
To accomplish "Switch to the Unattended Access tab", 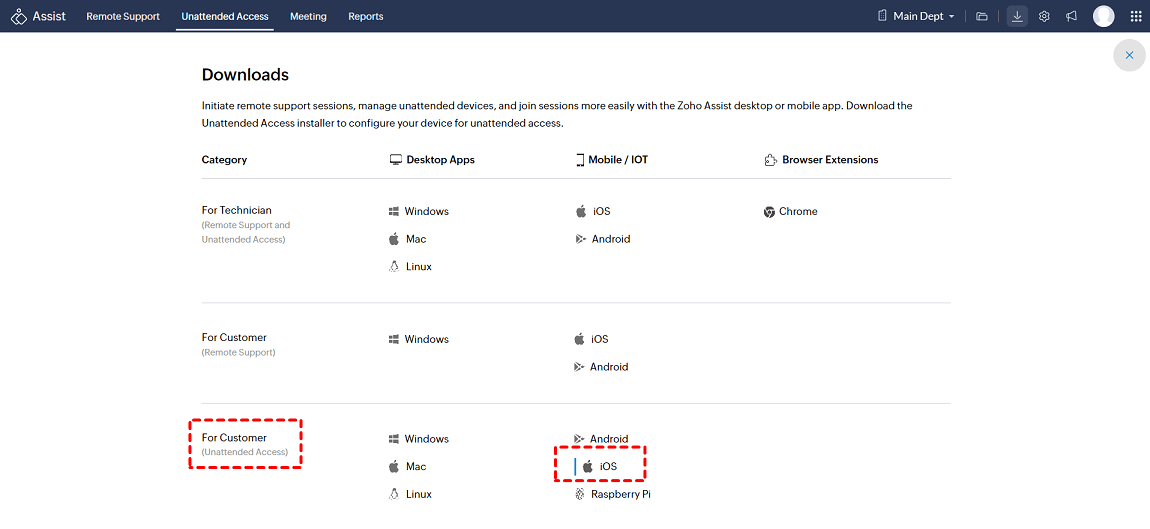I will (224, 16).
